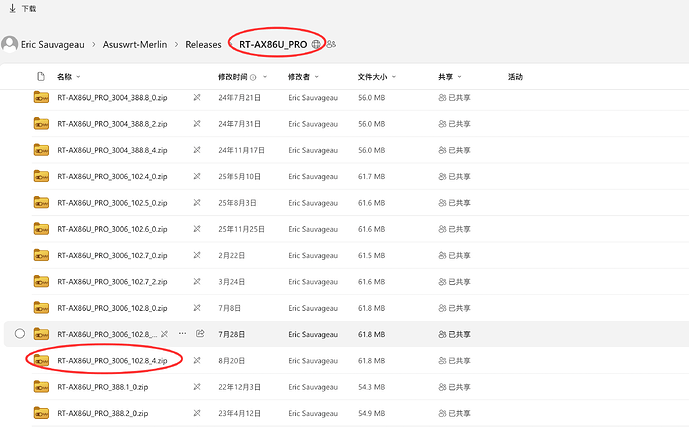The image size is (689, 428).
Task: Click the globe public-sharing icon
Action: pos(316,44)
